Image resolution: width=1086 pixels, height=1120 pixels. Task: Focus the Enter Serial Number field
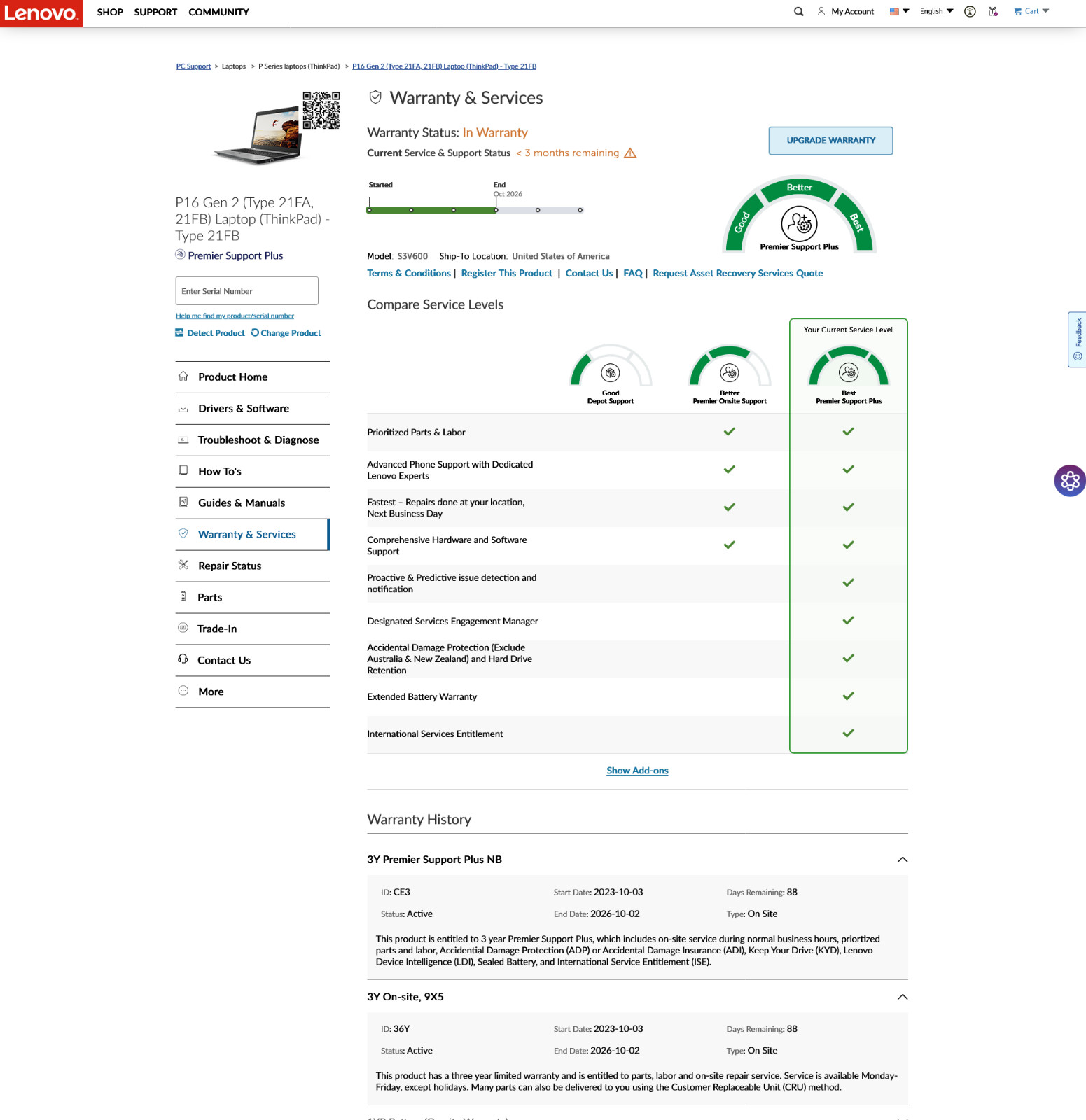(246, 291)
